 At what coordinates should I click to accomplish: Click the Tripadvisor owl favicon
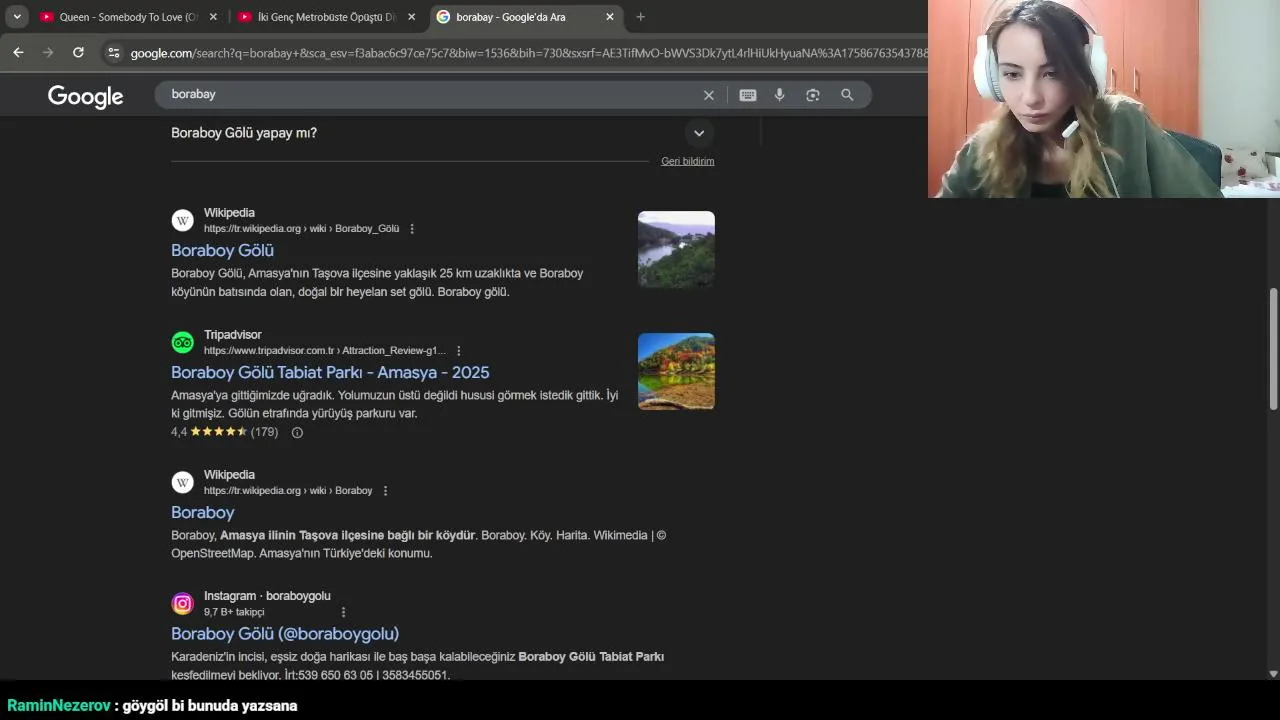coord(182,342)
